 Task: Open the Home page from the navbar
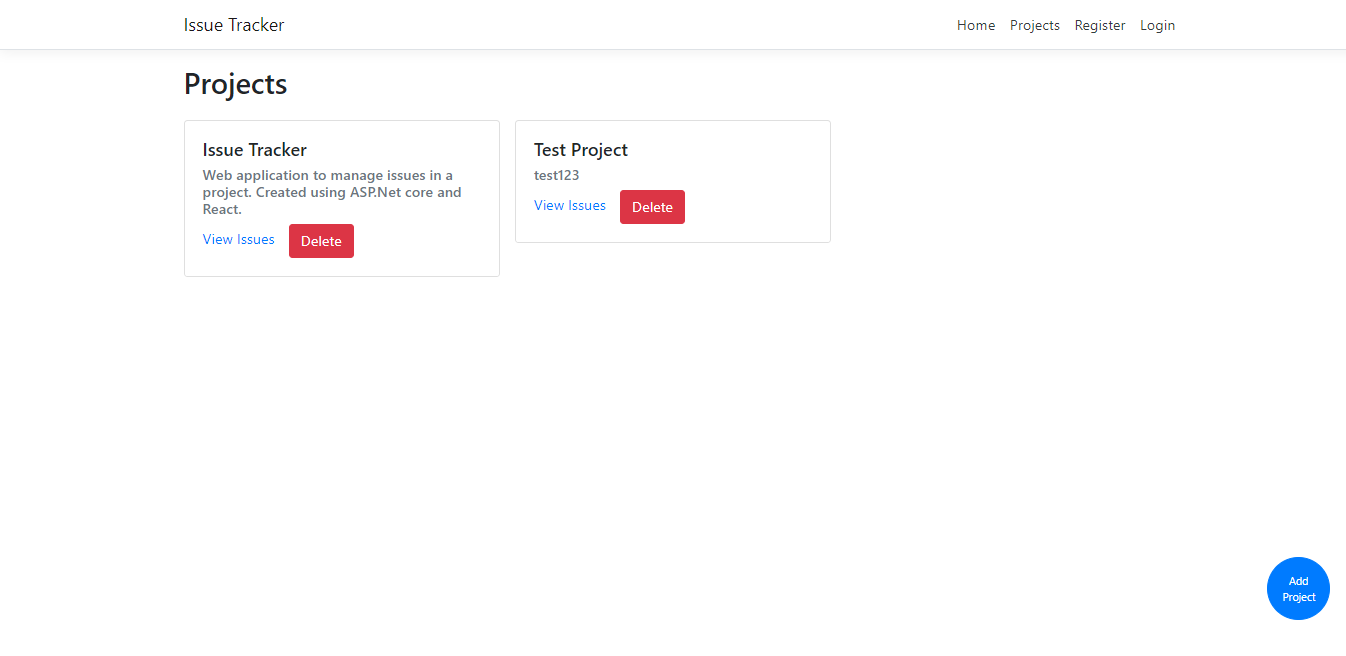pos(975,25)
